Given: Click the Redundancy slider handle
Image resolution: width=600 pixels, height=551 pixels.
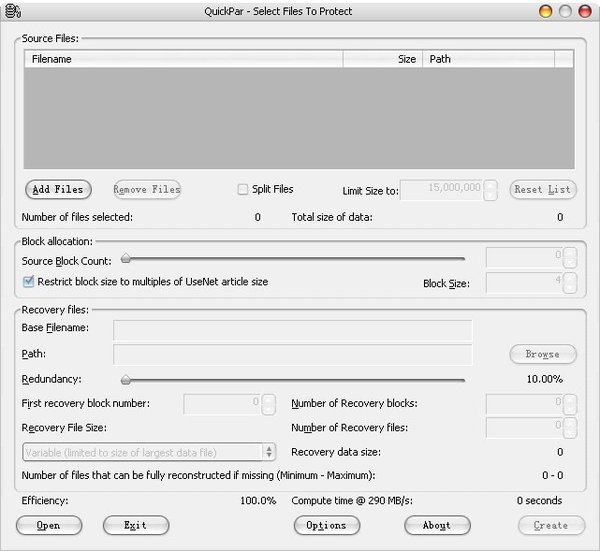Looking at the screenshot, I should coord(126,380).
